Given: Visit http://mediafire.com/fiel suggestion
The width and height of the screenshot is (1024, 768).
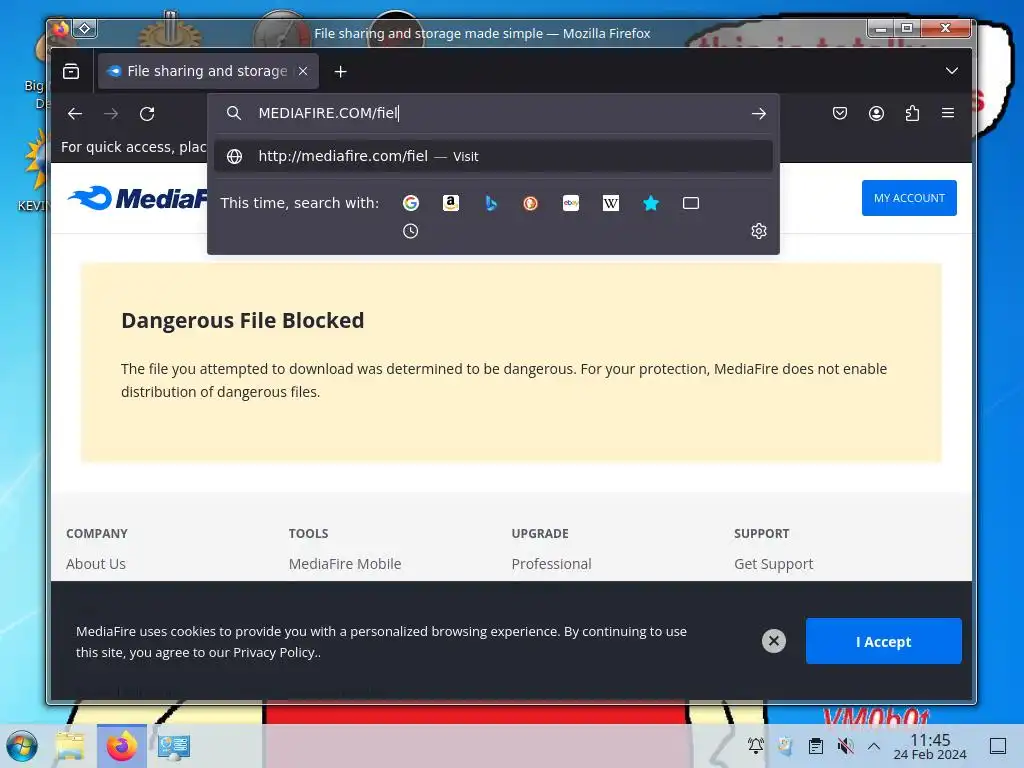Looking at the screenshot, I should point(493,156).
